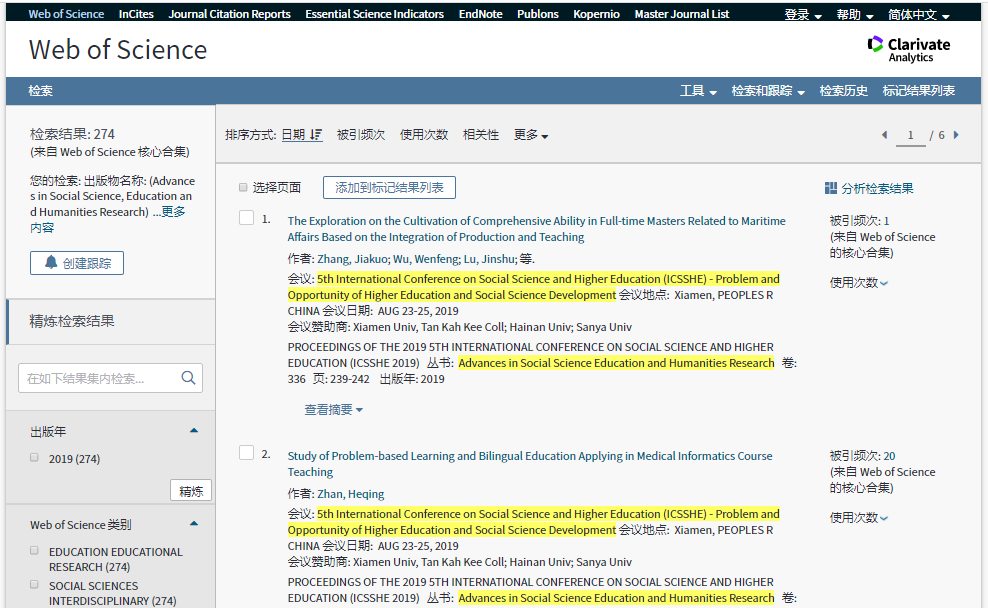The width and height of the screenshot is (988, 608).
Task: Click the 分析检索结果 chart icon
Action: tap(830, 188)
